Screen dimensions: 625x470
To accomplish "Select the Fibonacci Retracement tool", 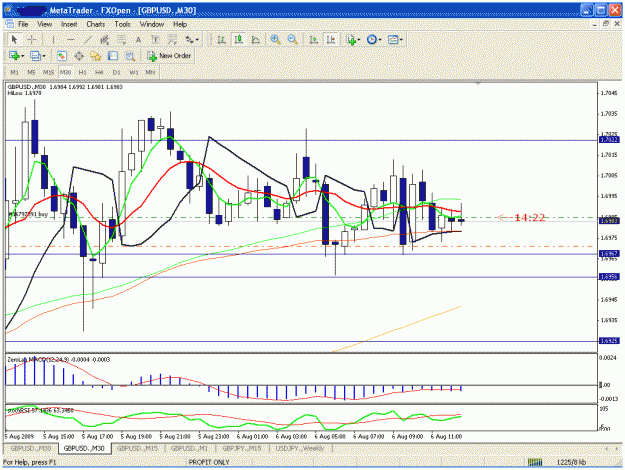I will [122, 40].
